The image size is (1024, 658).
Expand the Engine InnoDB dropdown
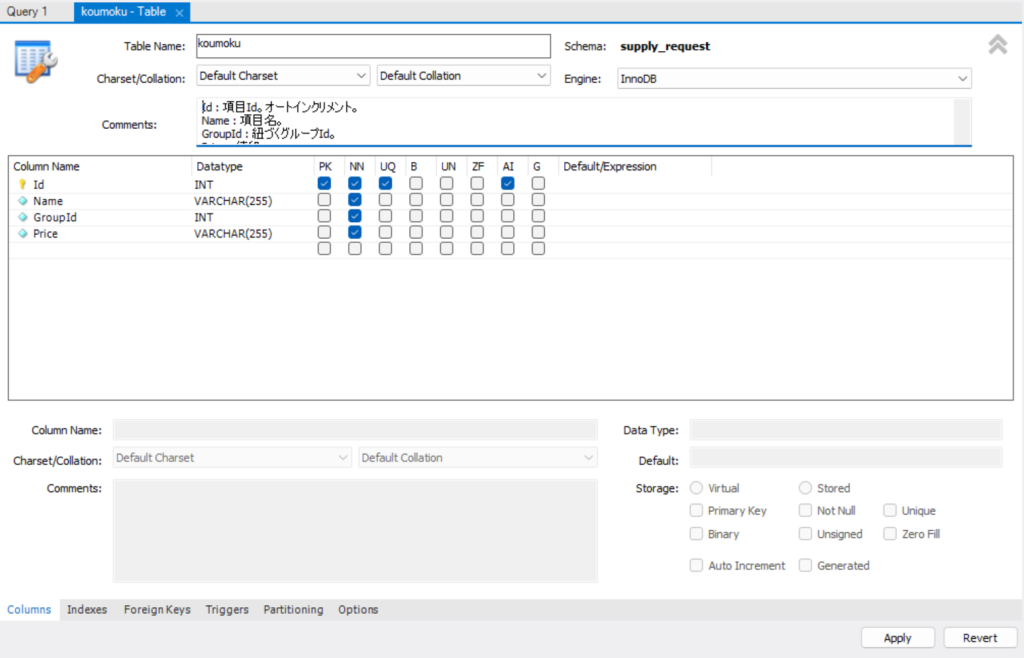pos(794,78)
